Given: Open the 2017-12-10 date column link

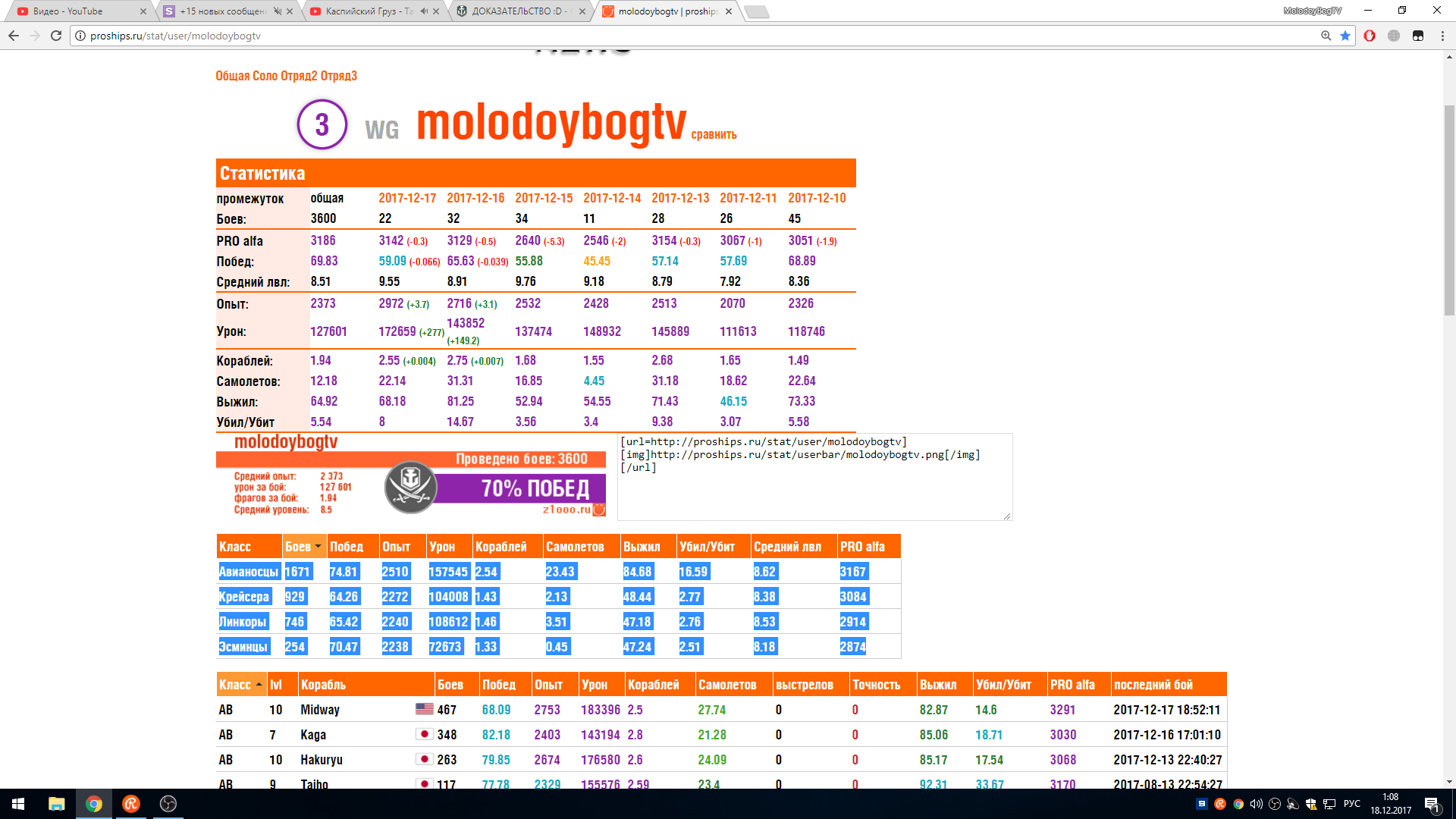Looking at the screenshot, I should pos(817,198).
